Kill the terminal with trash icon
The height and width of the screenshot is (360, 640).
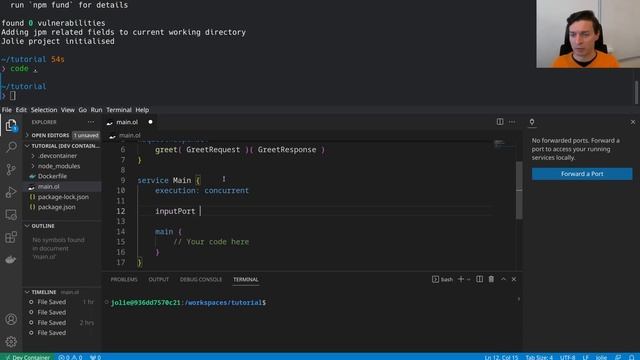point(491,279)
